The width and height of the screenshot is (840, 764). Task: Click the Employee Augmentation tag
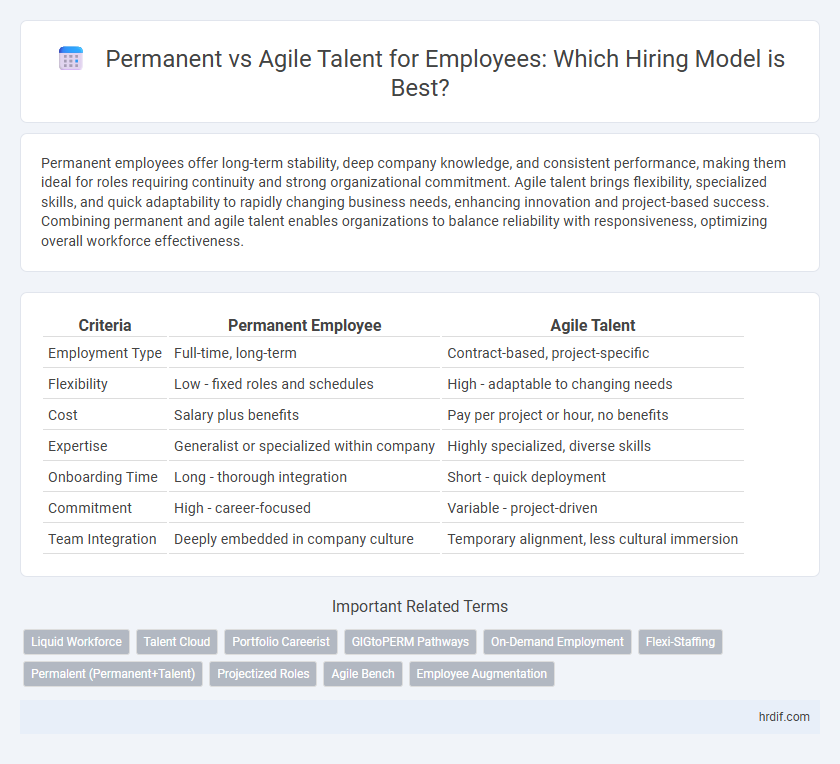pos(482,674)
